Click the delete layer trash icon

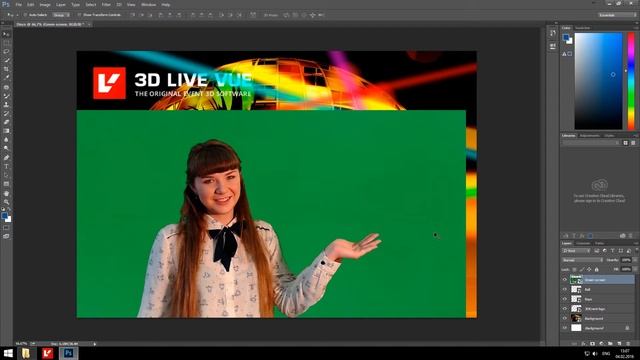click(628, 344)
